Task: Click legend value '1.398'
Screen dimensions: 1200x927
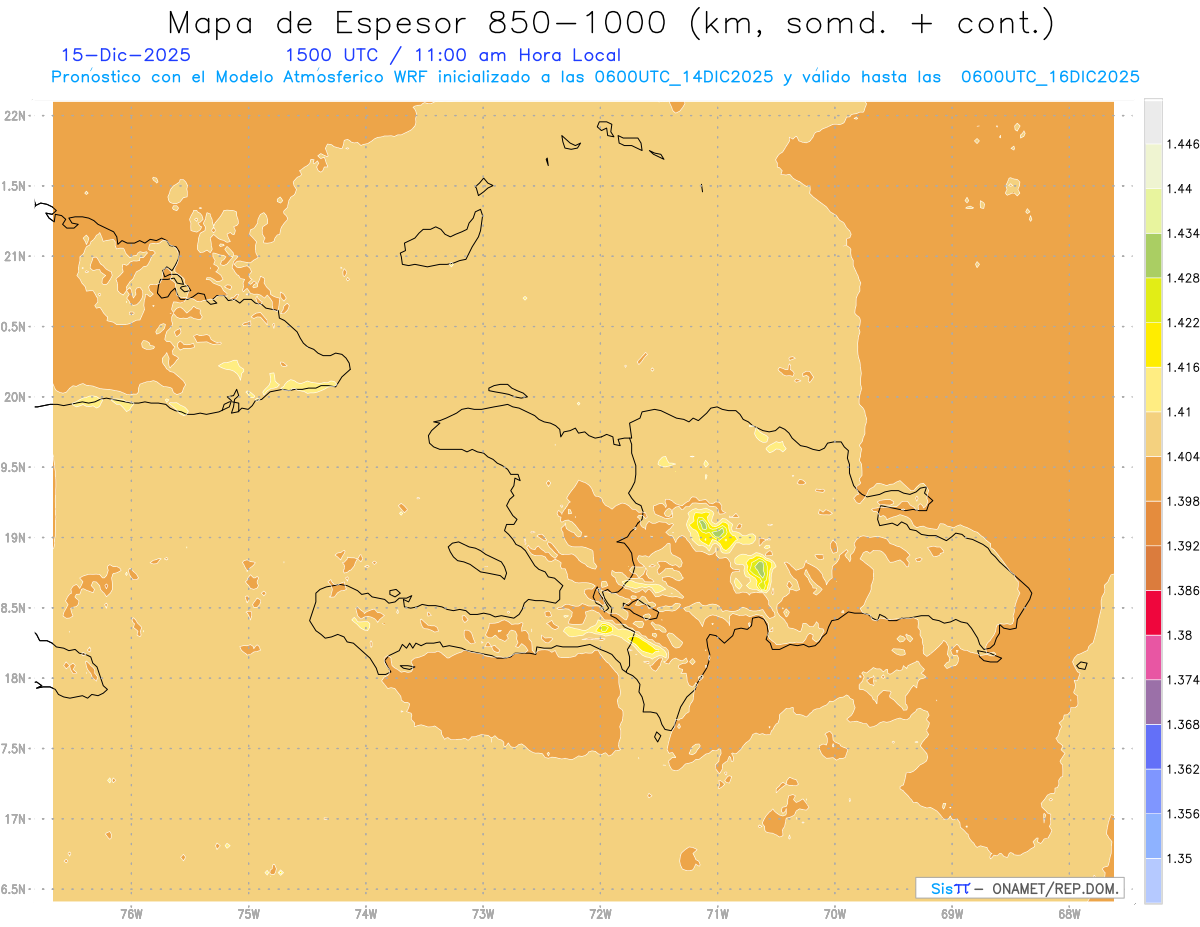Action: (1183, 501)
